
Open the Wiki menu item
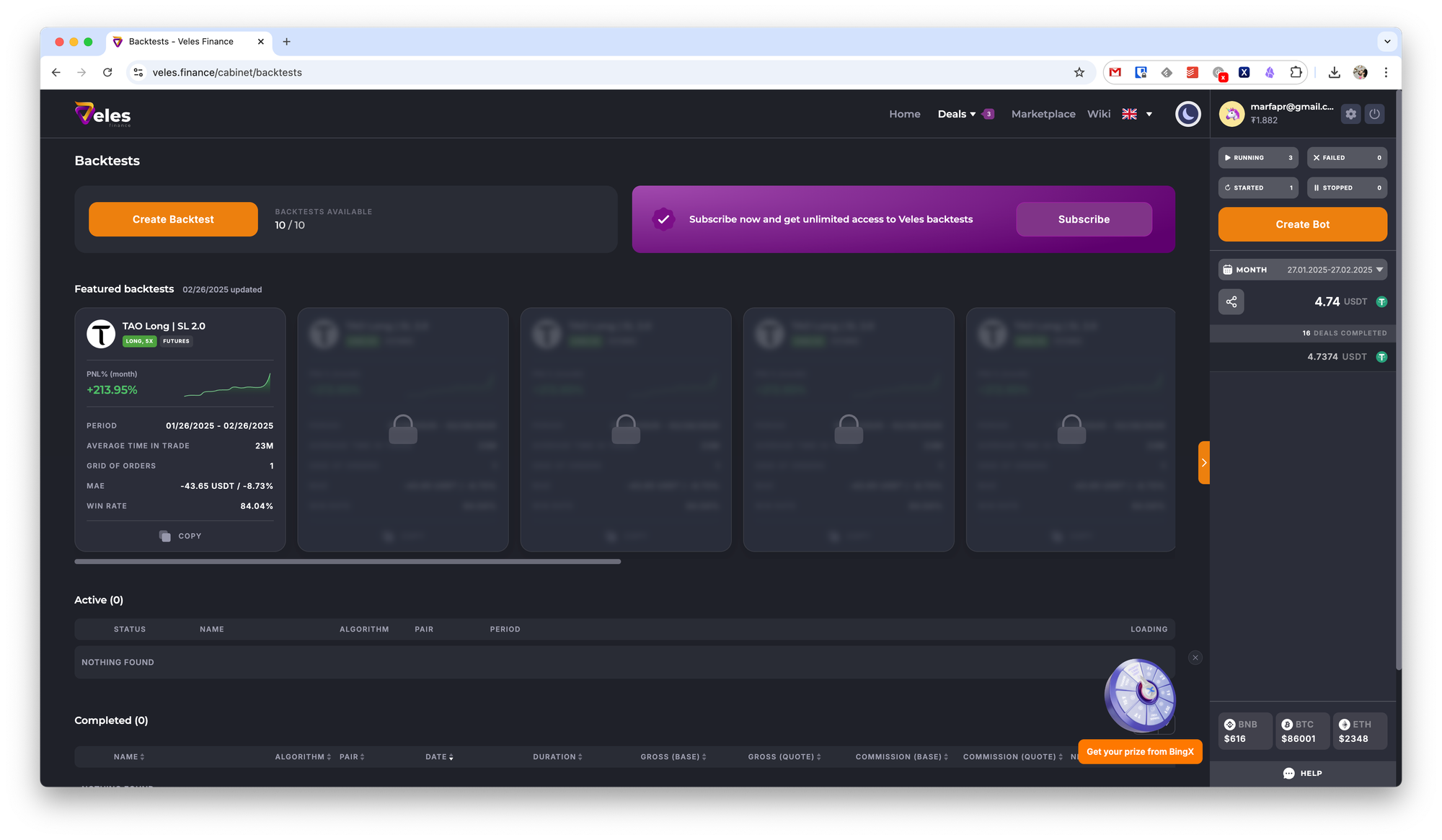click(1098, 114)
